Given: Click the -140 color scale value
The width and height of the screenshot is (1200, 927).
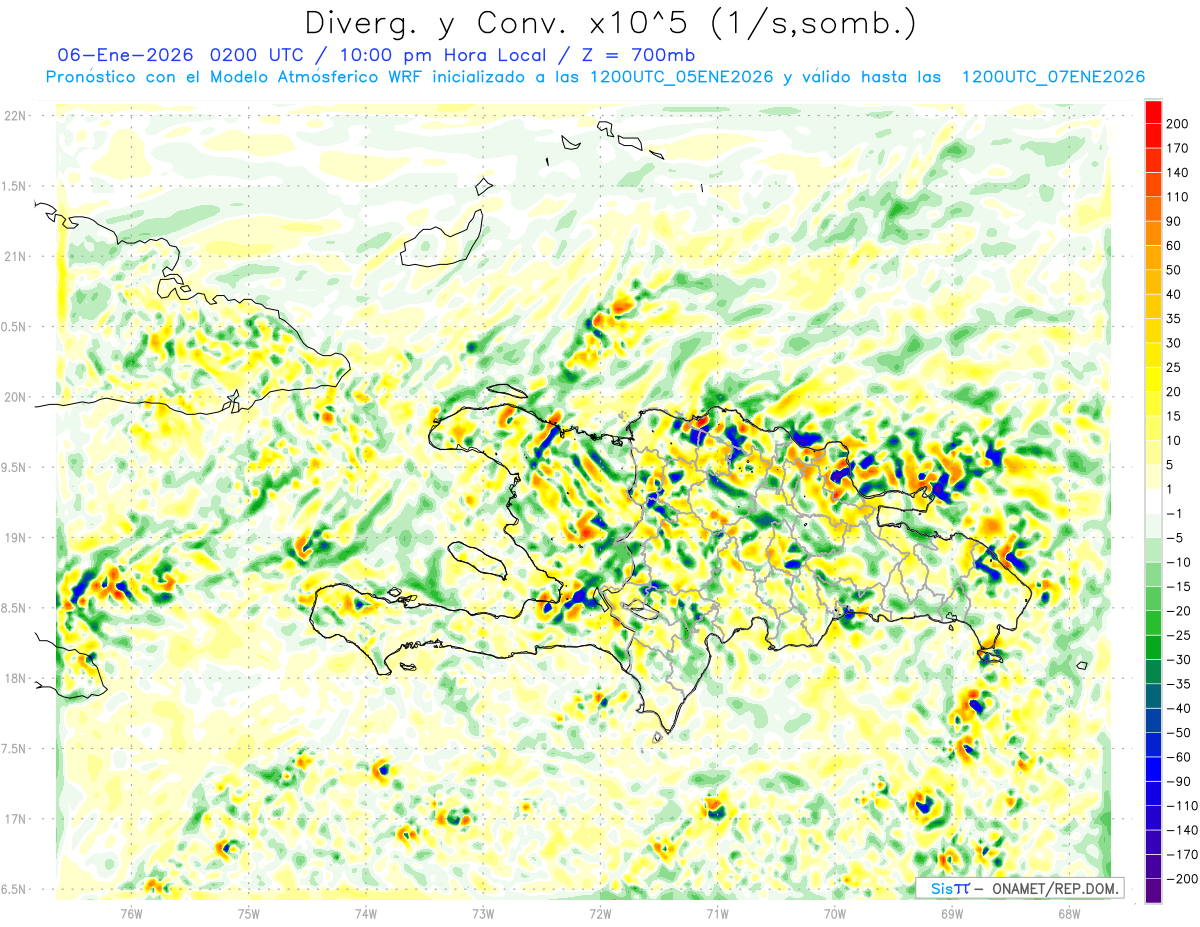Looking at the screenshot, I should click(1183, 830).
